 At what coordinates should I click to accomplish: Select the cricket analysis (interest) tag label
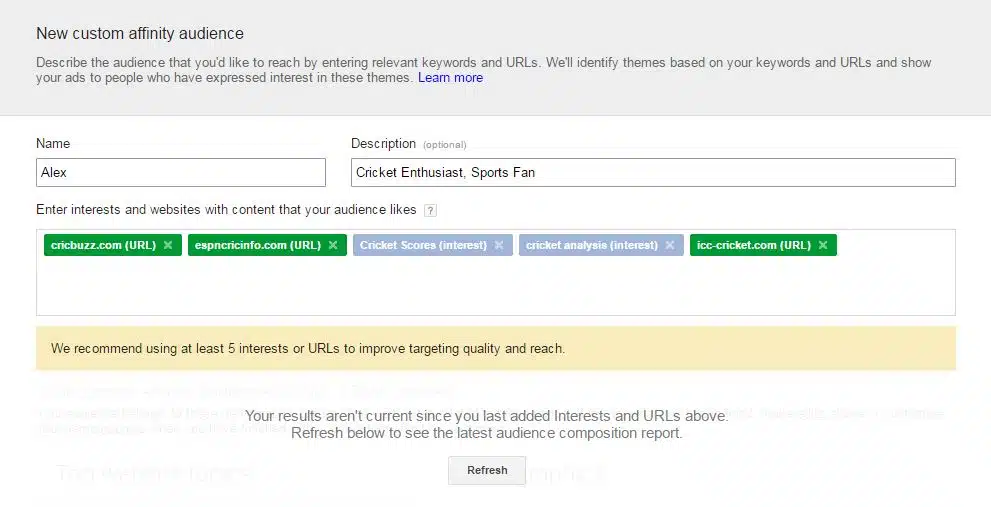pos(592,245)
